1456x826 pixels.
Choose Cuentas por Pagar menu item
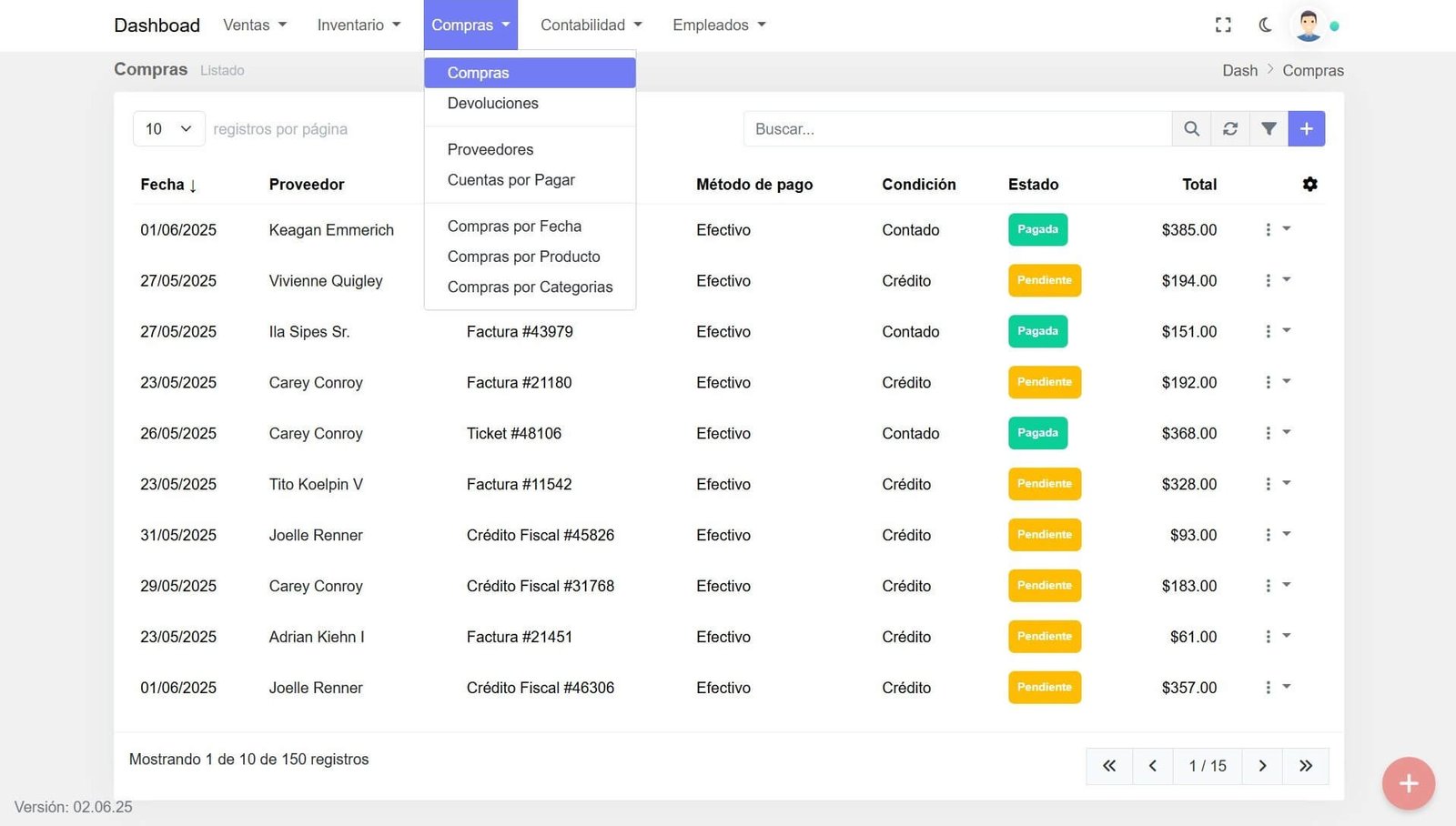(x=511, y=180)
